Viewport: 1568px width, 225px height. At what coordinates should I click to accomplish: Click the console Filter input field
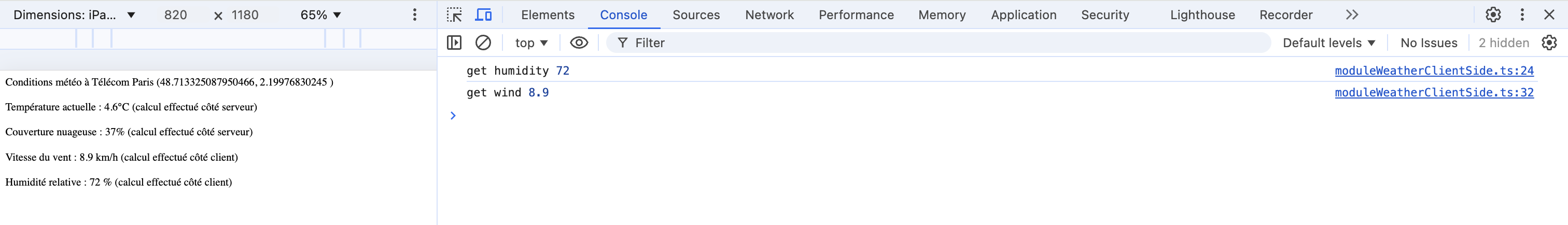coord(939,43)
